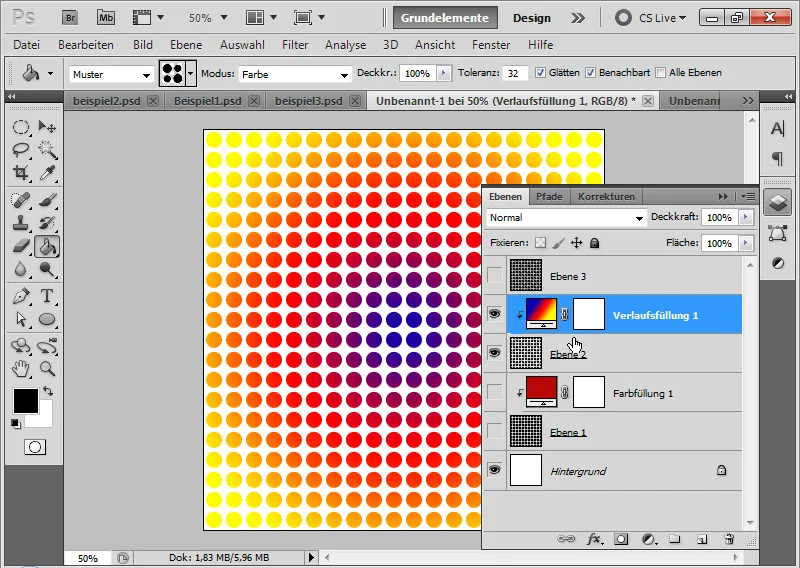Open the Character panel icon
The height and width of the screenshot is (568, 800).
click(778, 129)
